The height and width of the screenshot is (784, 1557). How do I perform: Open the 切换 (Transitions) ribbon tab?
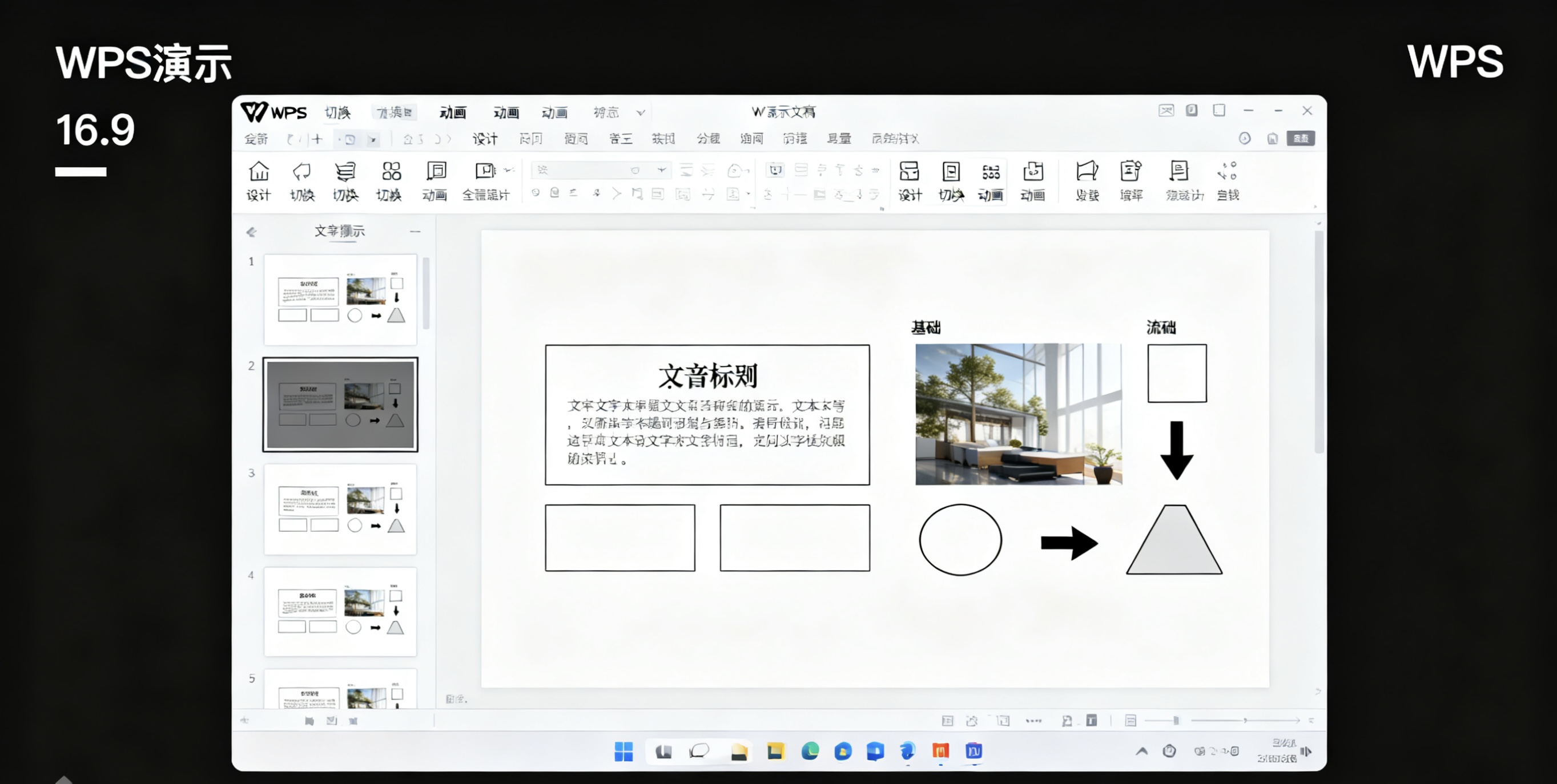(337, 112)
